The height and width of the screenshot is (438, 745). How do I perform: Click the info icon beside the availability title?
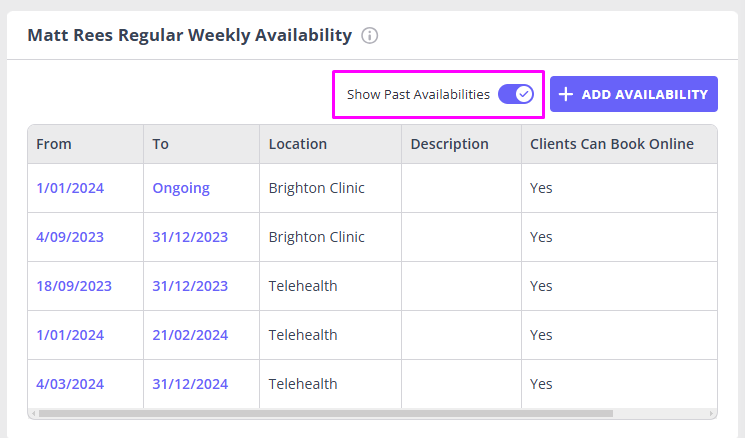pyautogui.click(x=370, y=36)
